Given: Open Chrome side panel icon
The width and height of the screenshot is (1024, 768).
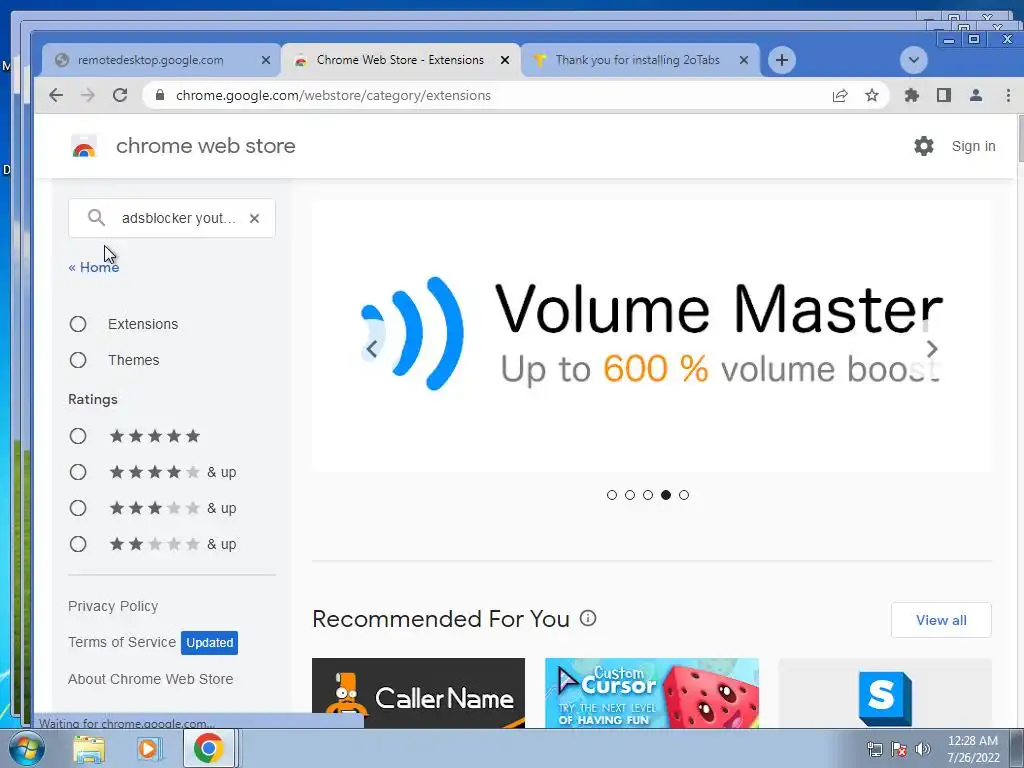Looking at the screenshot, I should click(x=944, y=95).
